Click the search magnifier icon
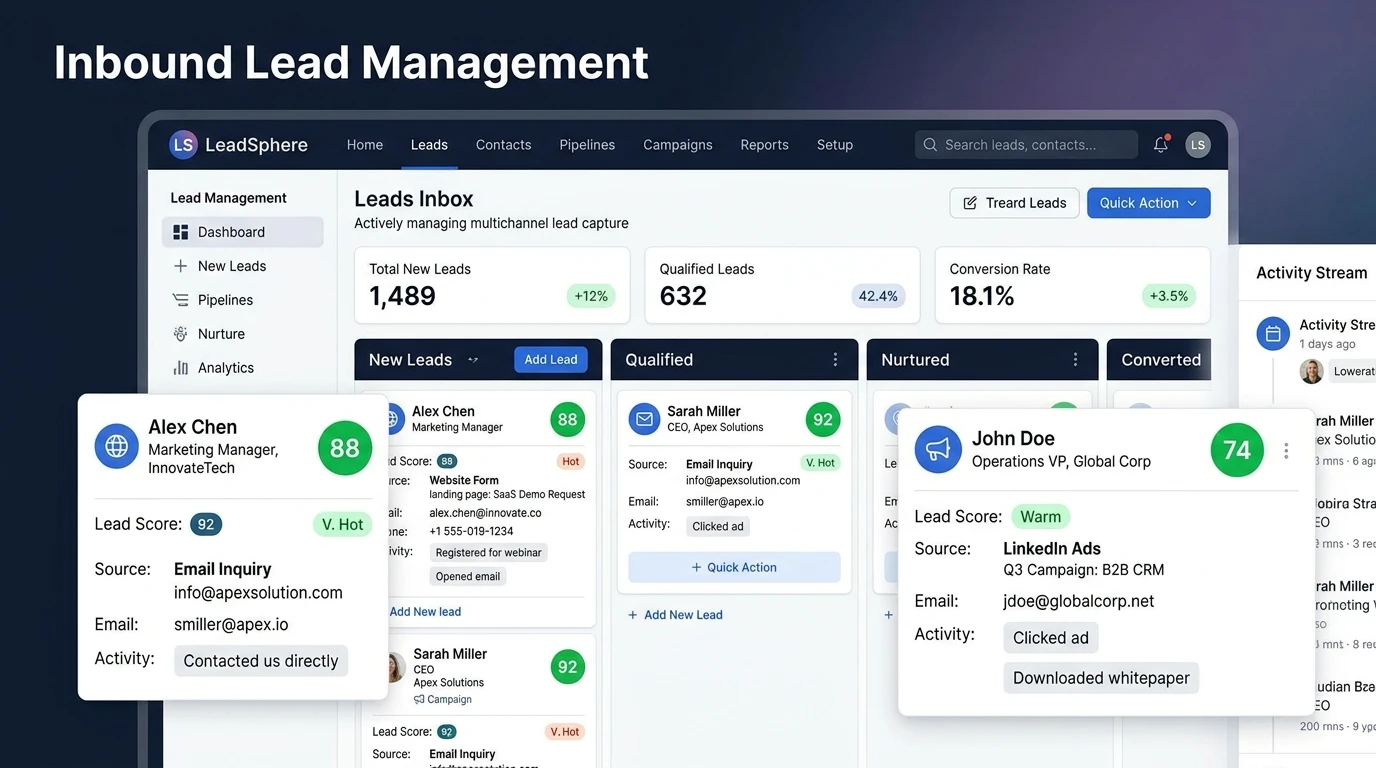 pyautogui.click(x=930, y=145)
